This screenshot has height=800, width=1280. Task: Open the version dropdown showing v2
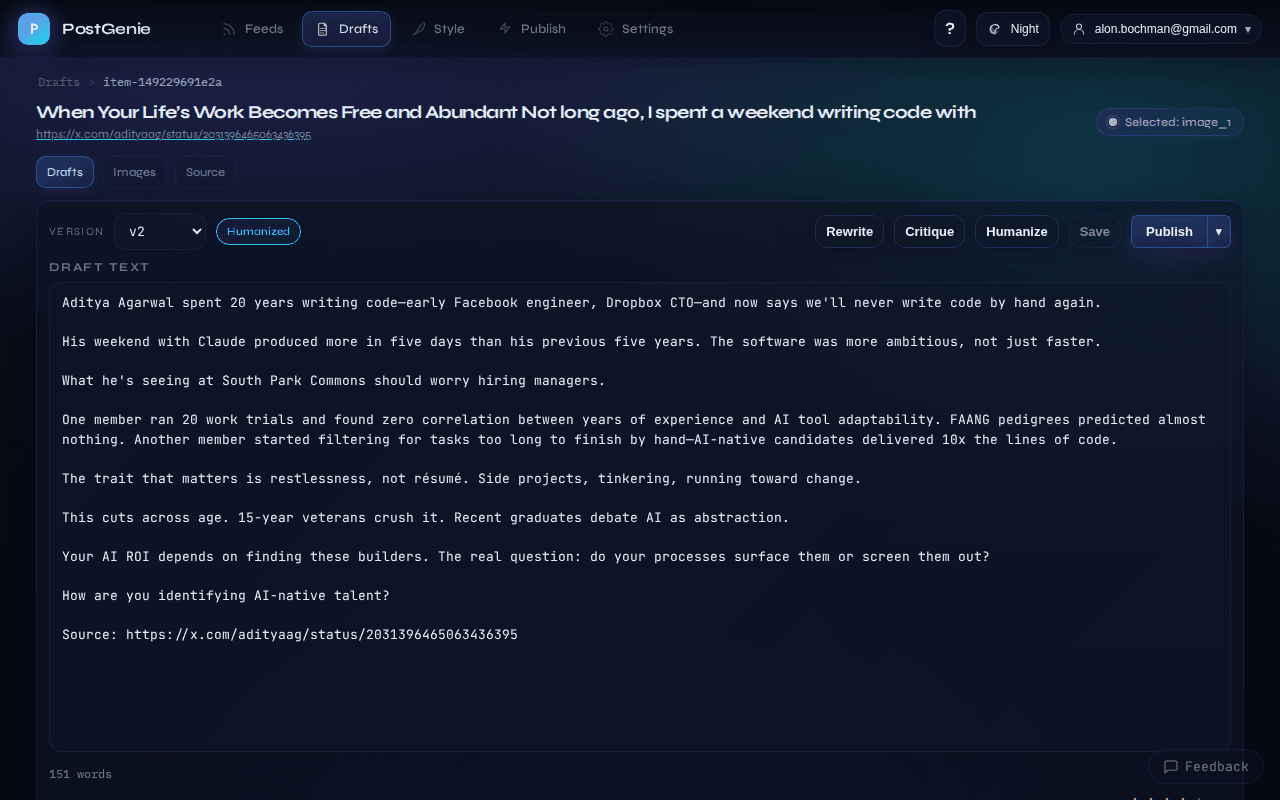point(160,231)
